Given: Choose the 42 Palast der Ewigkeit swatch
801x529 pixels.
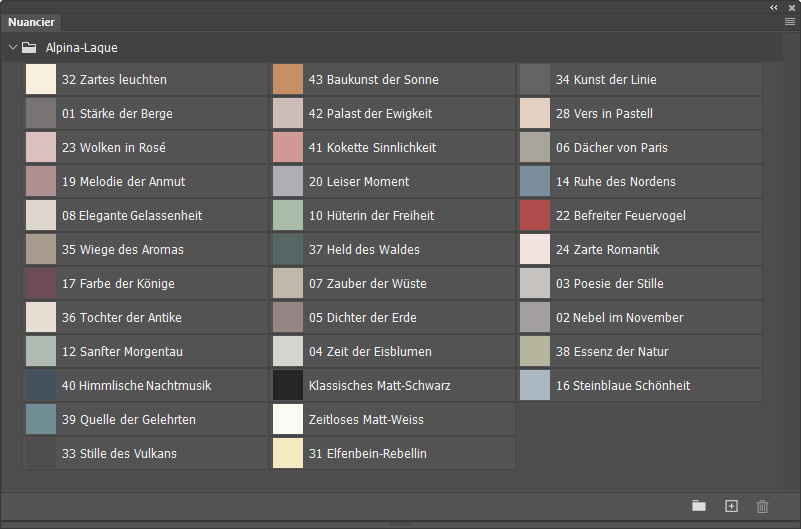Looking at the screenshot, I should 288,113.
